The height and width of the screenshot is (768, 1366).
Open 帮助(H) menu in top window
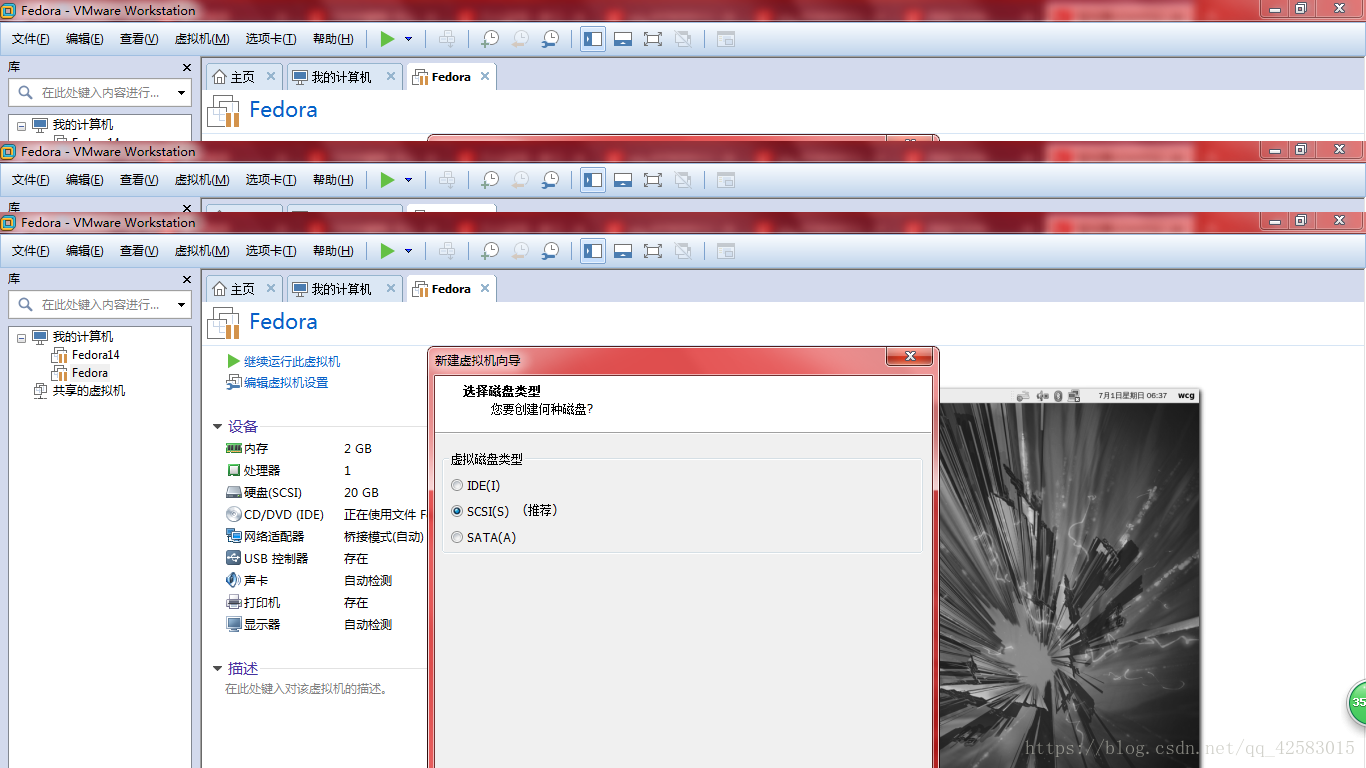[x=333, y=39]
